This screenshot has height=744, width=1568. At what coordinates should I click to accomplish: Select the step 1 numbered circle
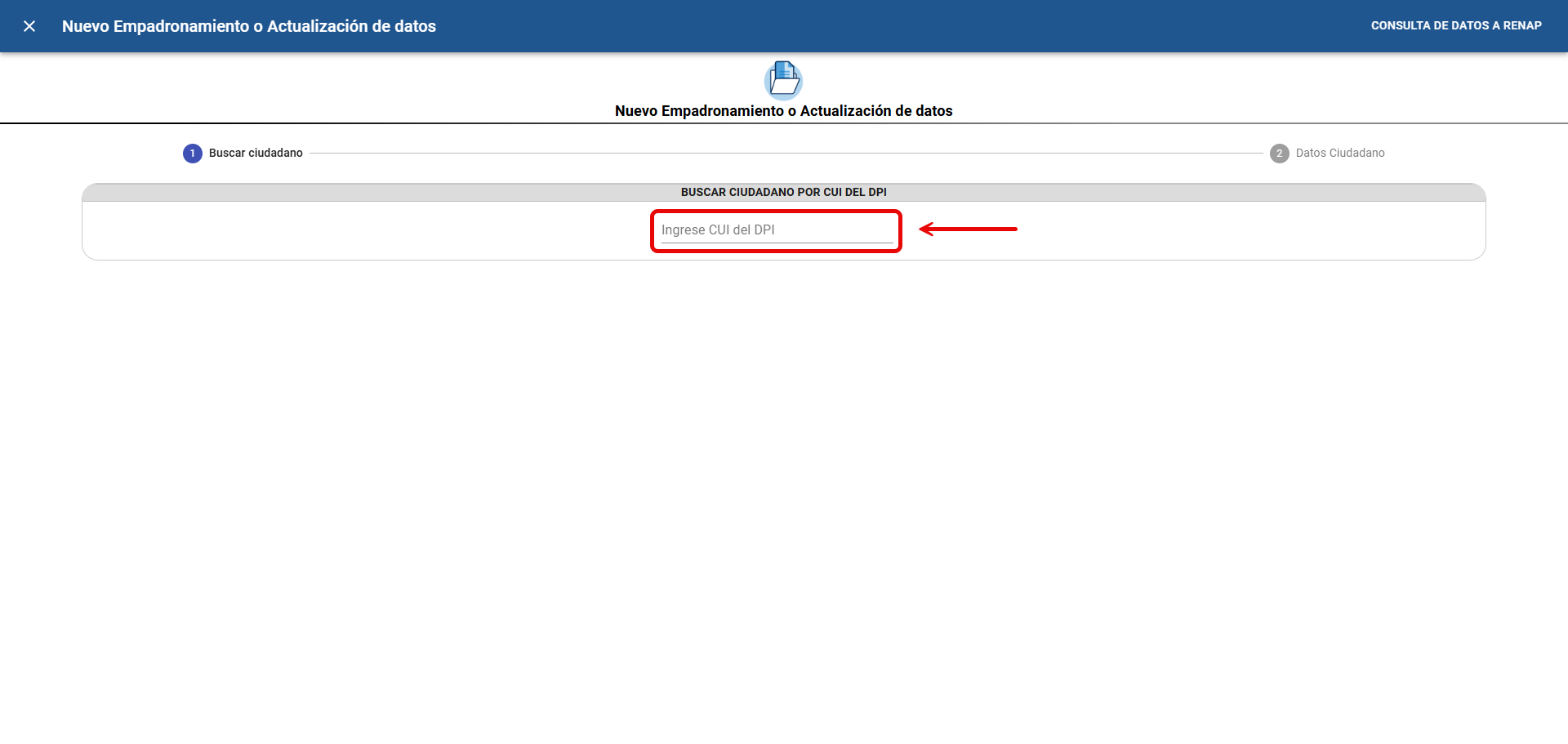193,154
